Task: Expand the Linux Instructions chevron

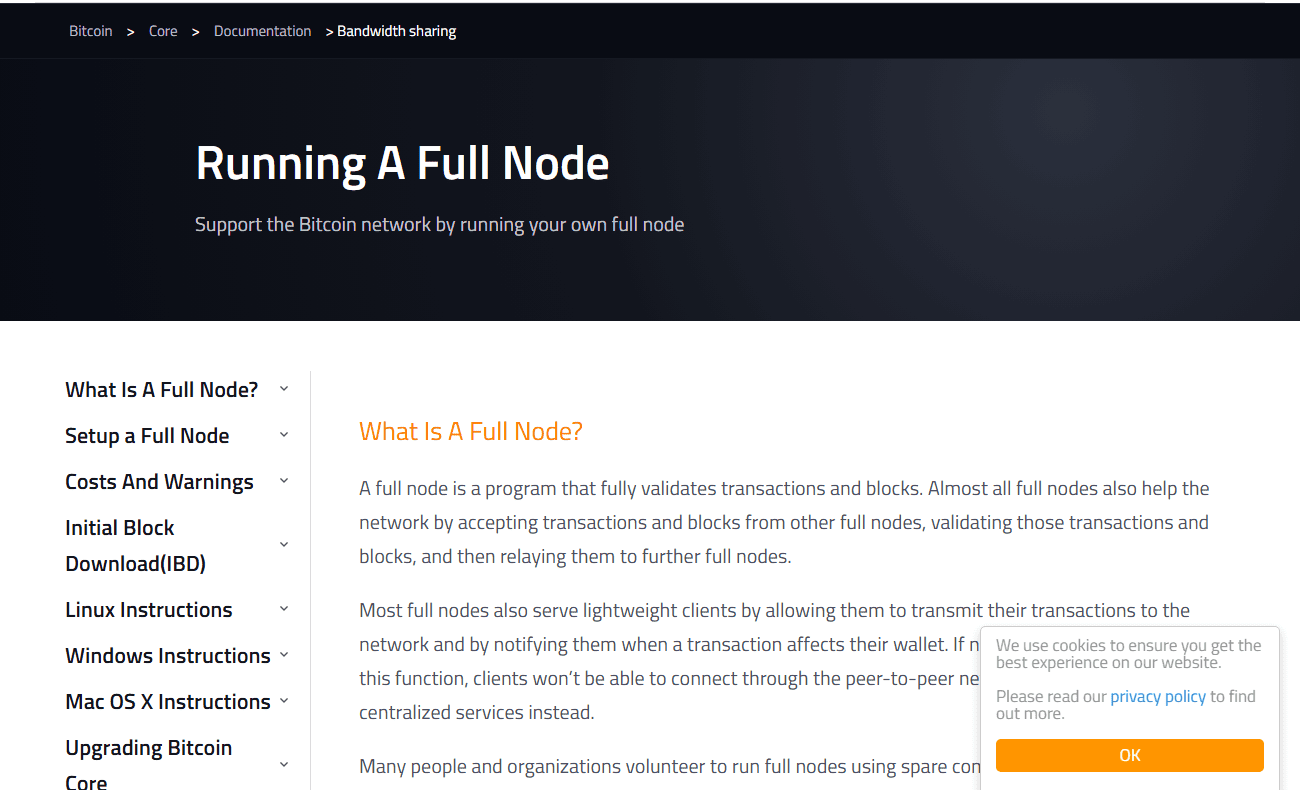Action: (284, 609)
